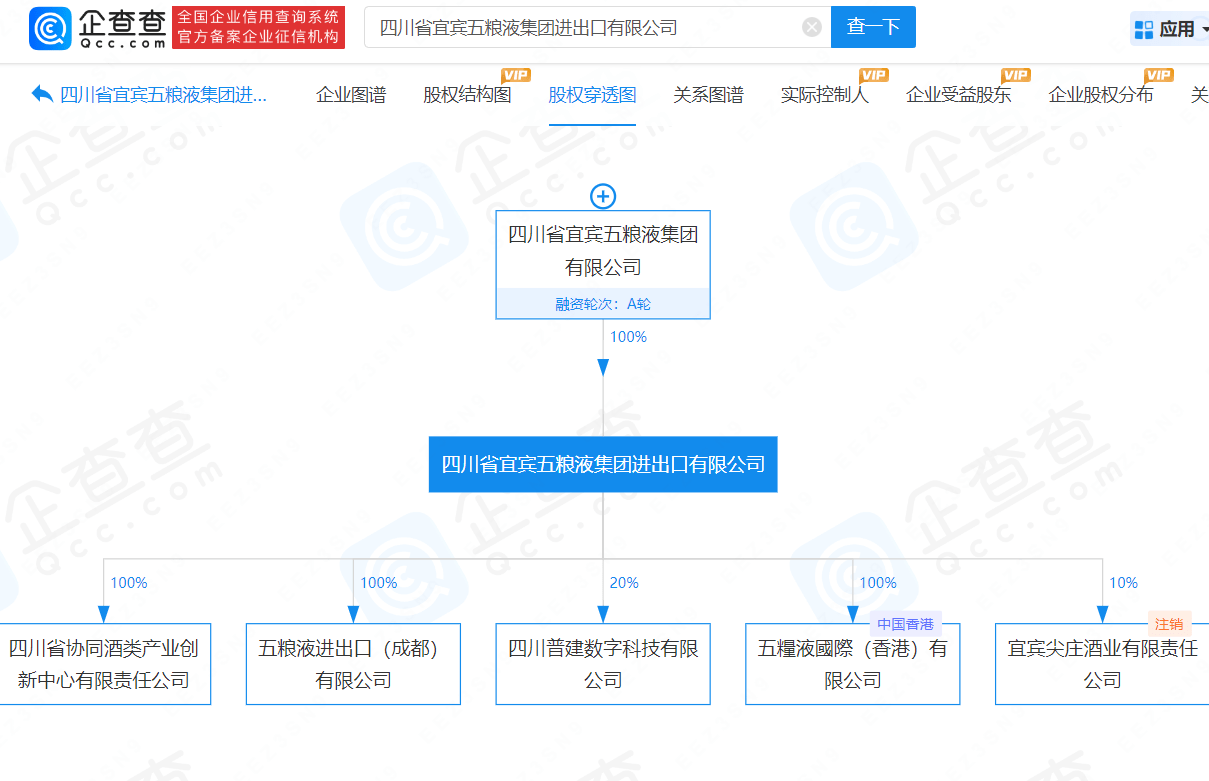
Task: Switch to the 关系图谱 tab
Action: pos(708,95)
